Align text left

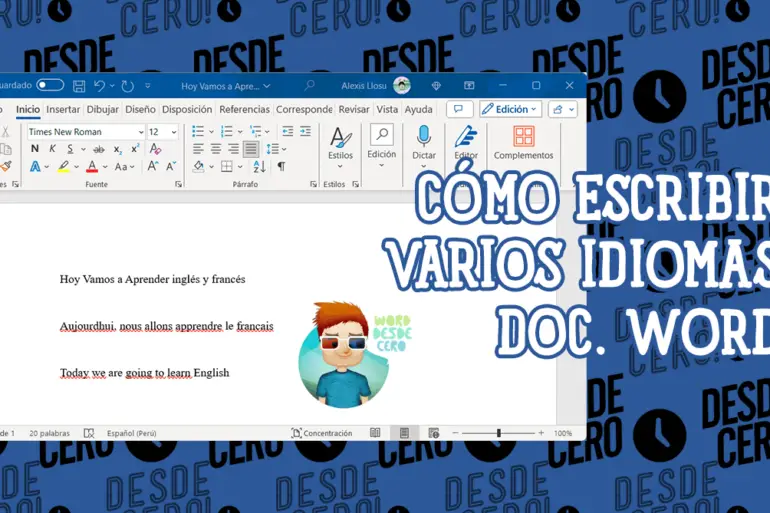click(x=198, y=149)
